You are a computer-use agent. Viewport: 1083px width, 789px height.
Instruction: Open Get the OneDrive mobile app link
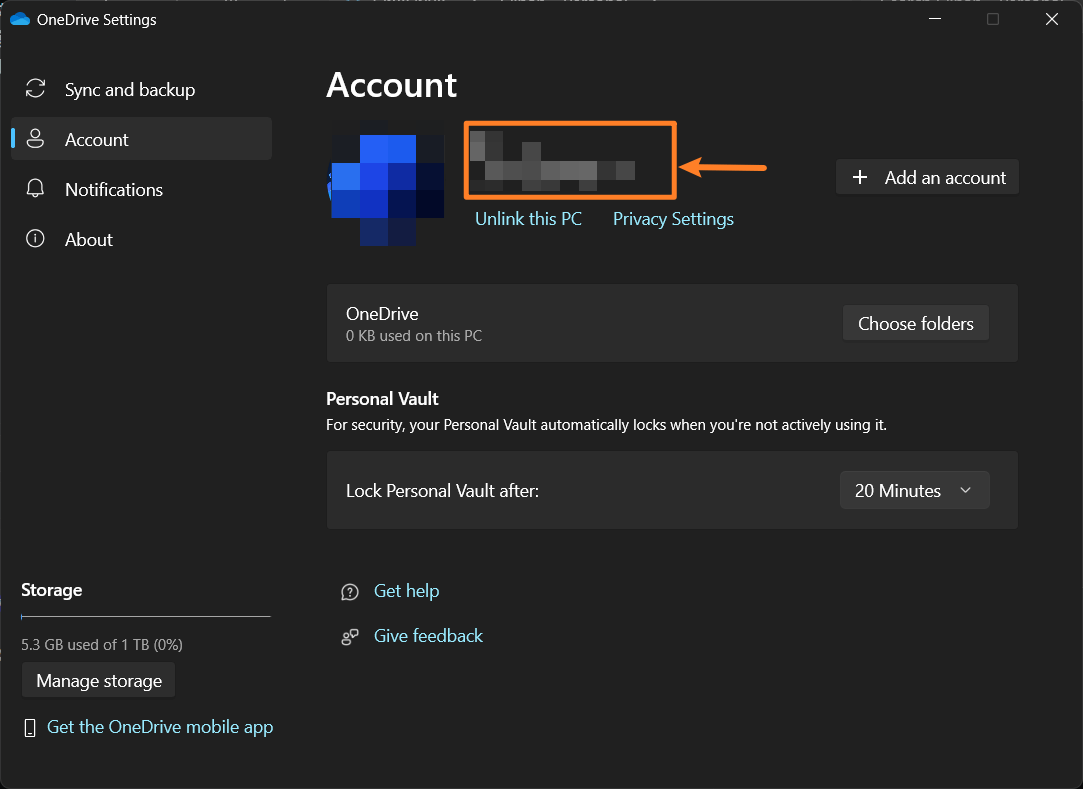[160, 728]
